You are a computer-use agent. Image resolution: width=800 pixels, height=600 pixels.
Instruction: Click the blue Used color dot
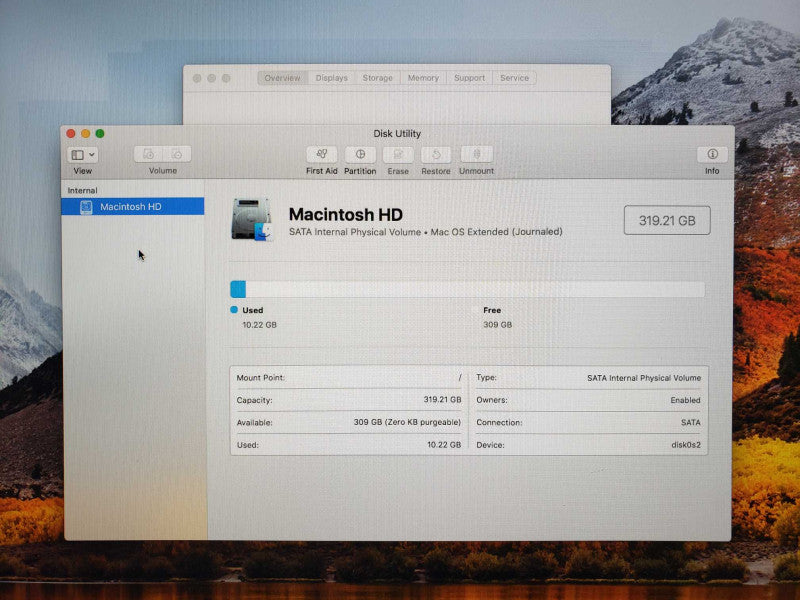pyautogui.click(x=234, y=310)
